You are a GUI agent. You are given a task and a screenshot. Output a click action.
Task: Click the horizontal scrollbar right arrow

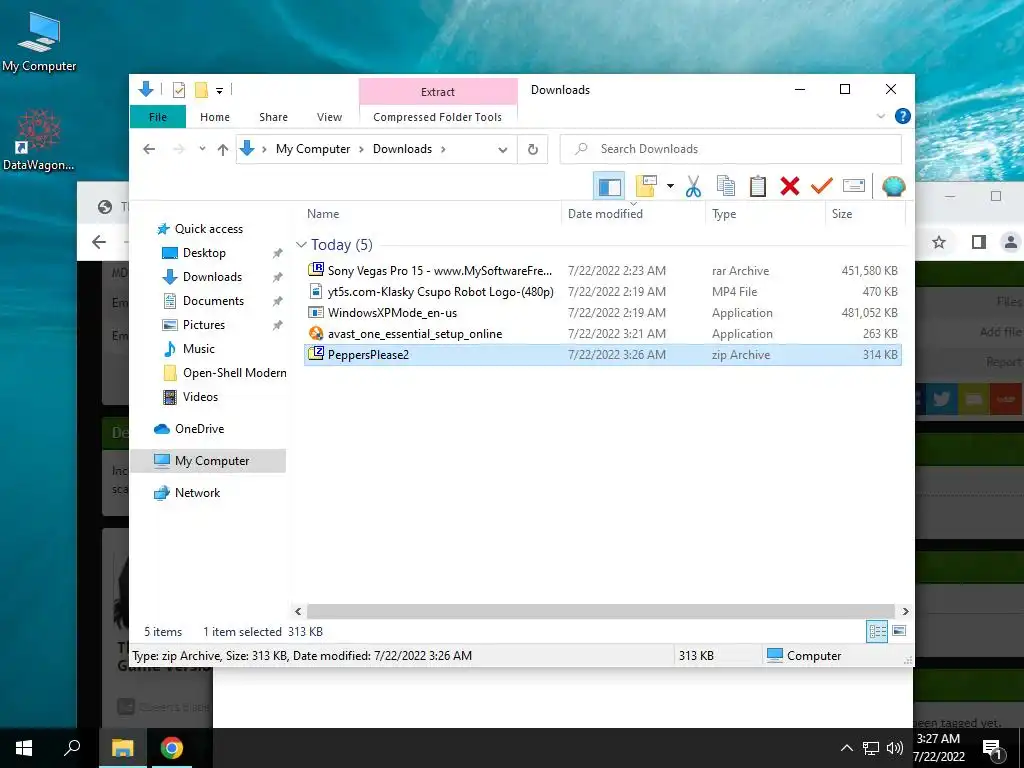(905, 611)
